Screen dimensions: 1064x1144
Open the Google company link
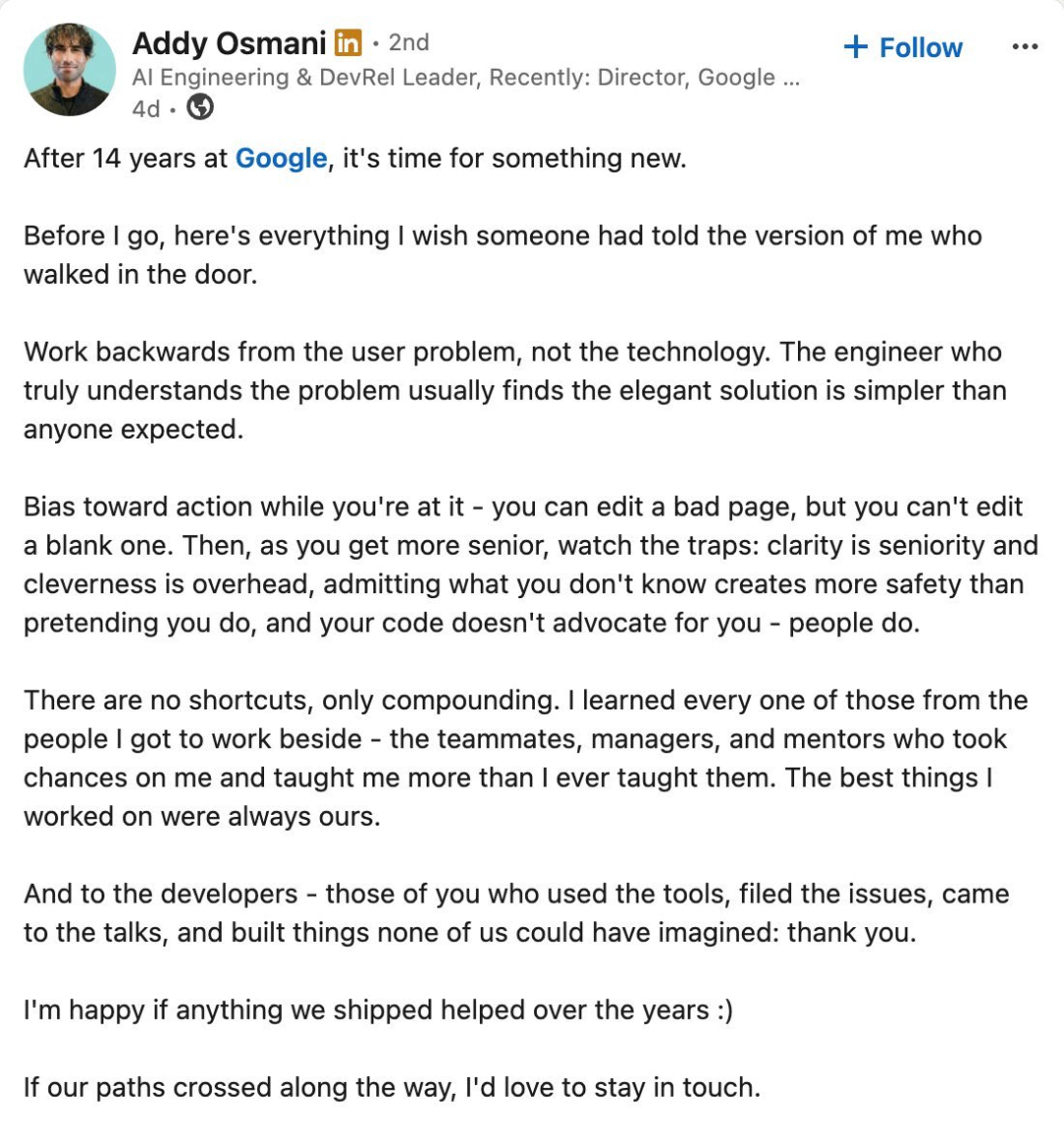pyautogui.click(x=281, y=159)
